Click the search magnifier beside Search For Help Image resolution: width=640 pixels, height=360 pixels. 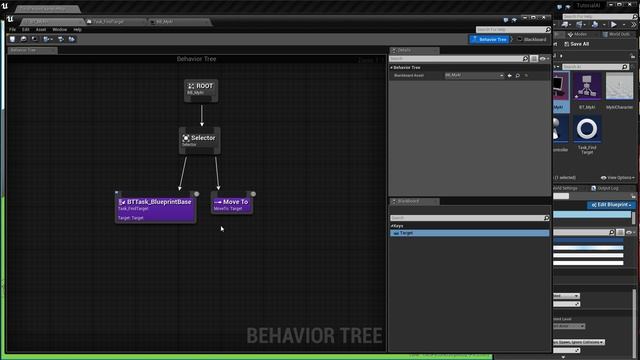[x=548, y=29]
